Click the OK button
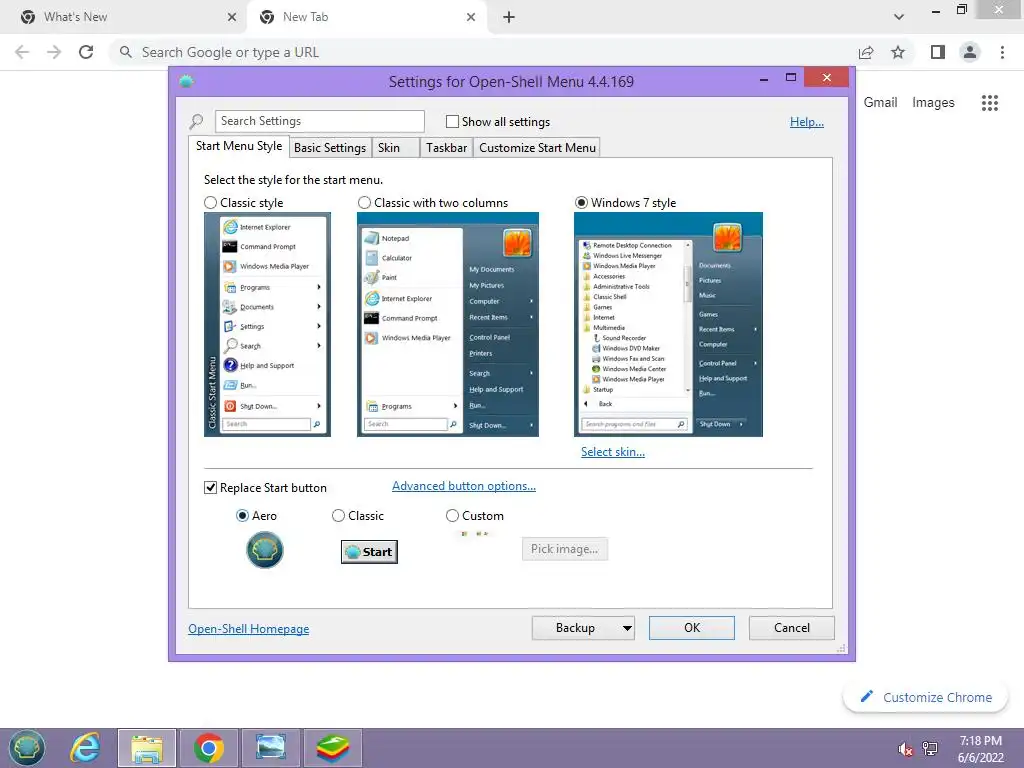 [692, 628]
